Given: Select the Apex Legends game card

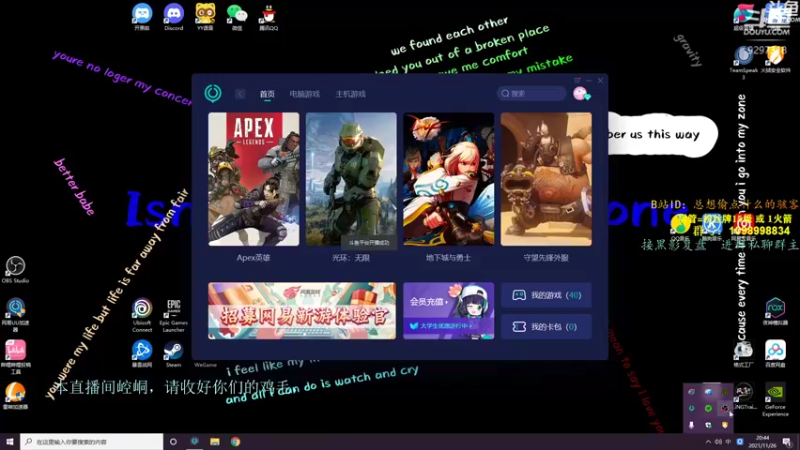Looking at the screenshot, I should coord(254,179).
